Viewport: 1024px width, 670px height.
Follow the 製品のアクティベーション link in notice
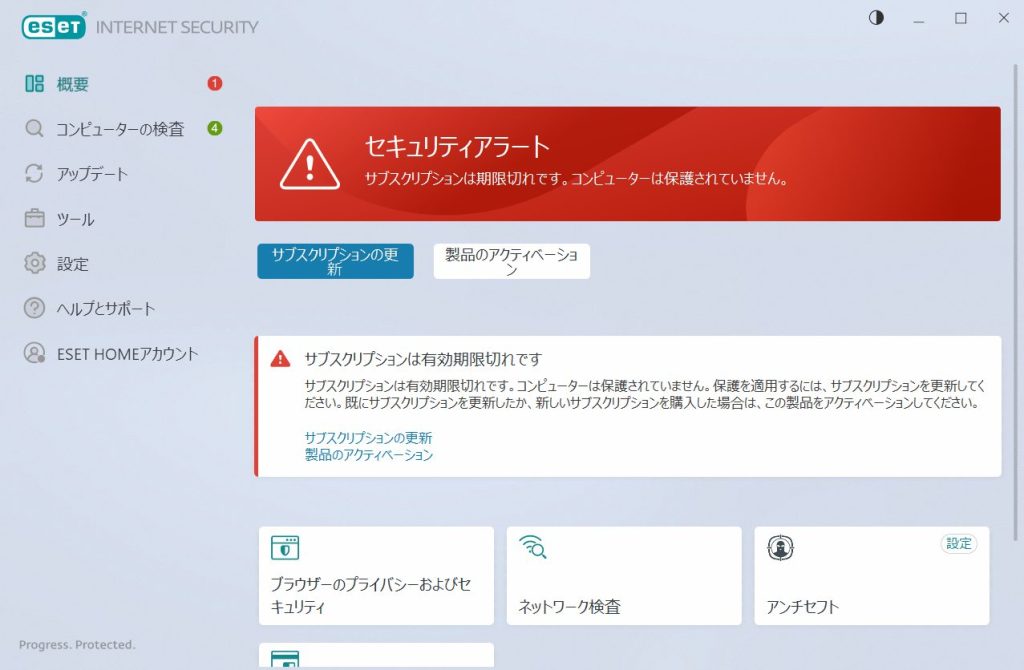(x=368, y=455)
